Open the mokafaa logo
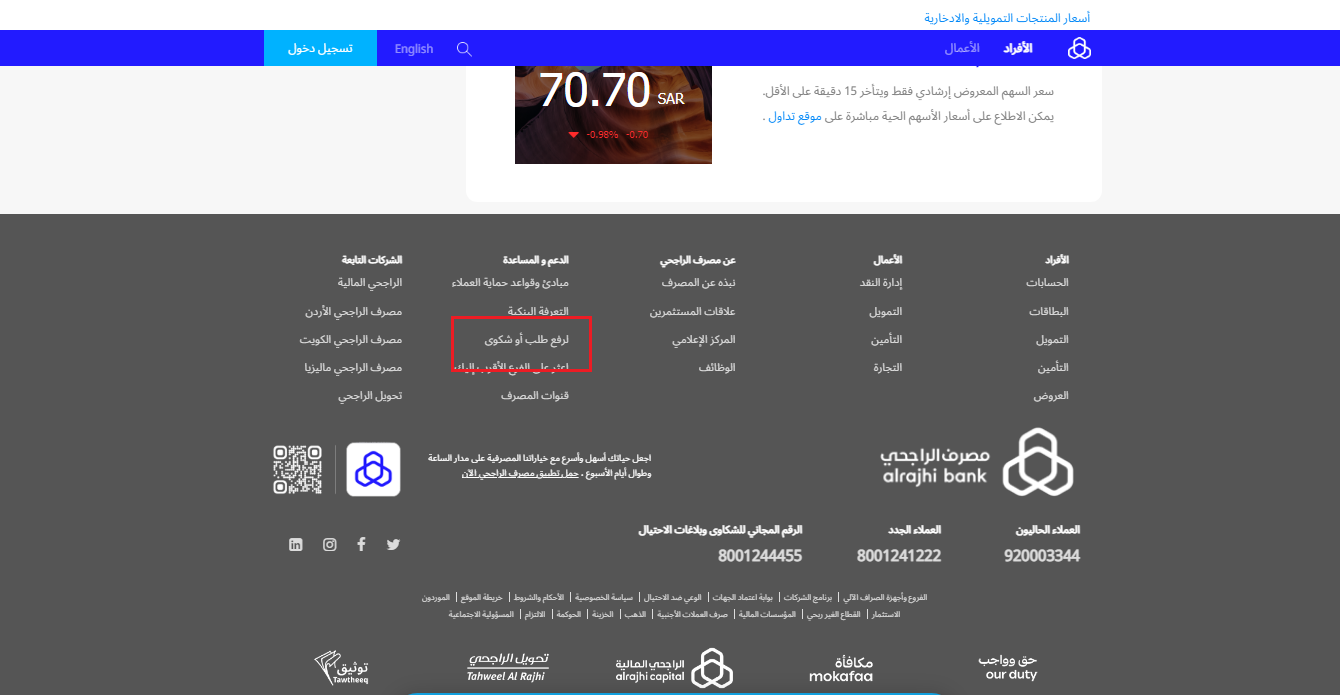The image size is (1340, 695). tap(841, 669)
